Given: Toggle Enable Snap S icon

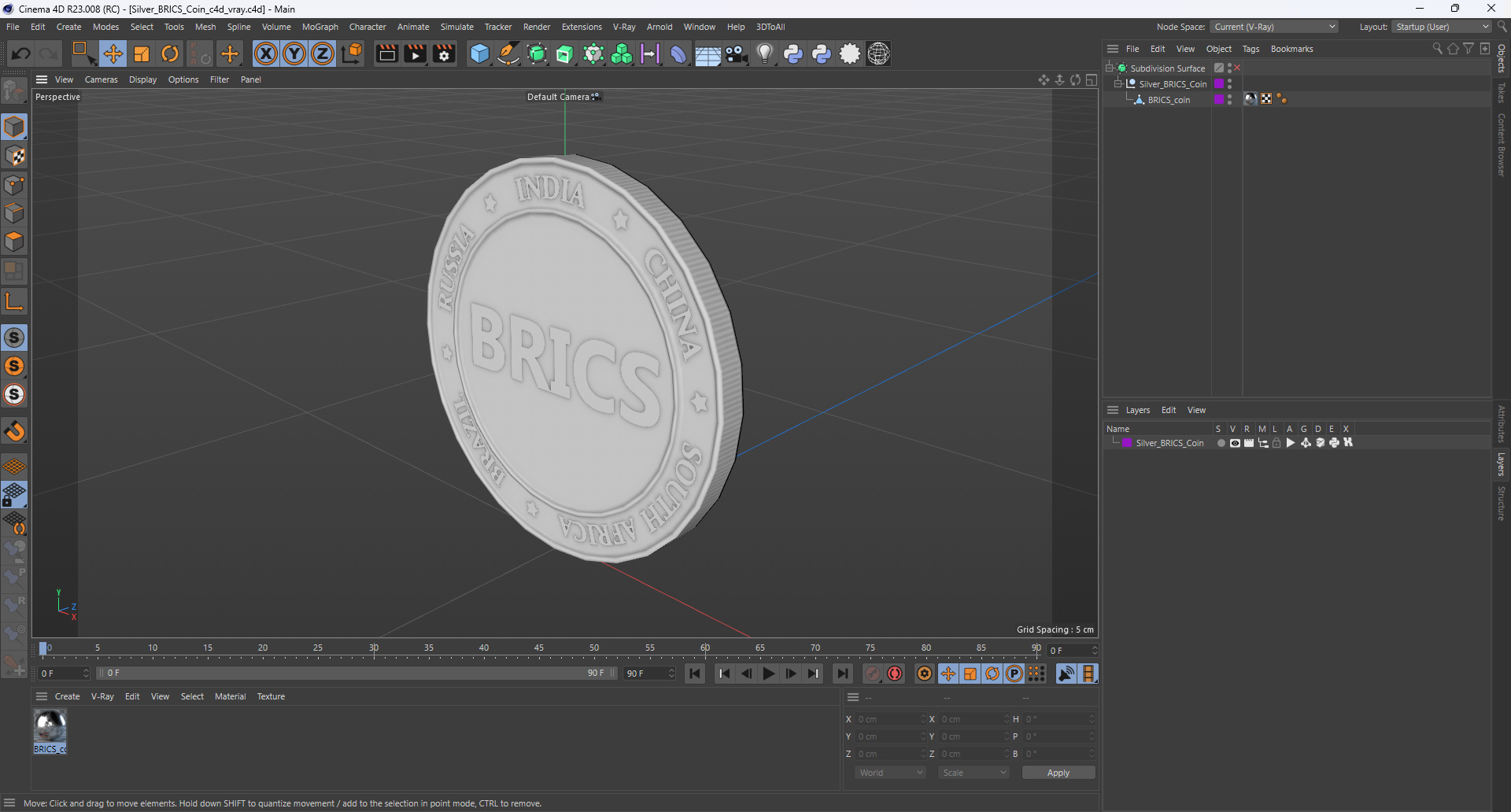Looking at the screenshot, I should (x=14, y=338).
